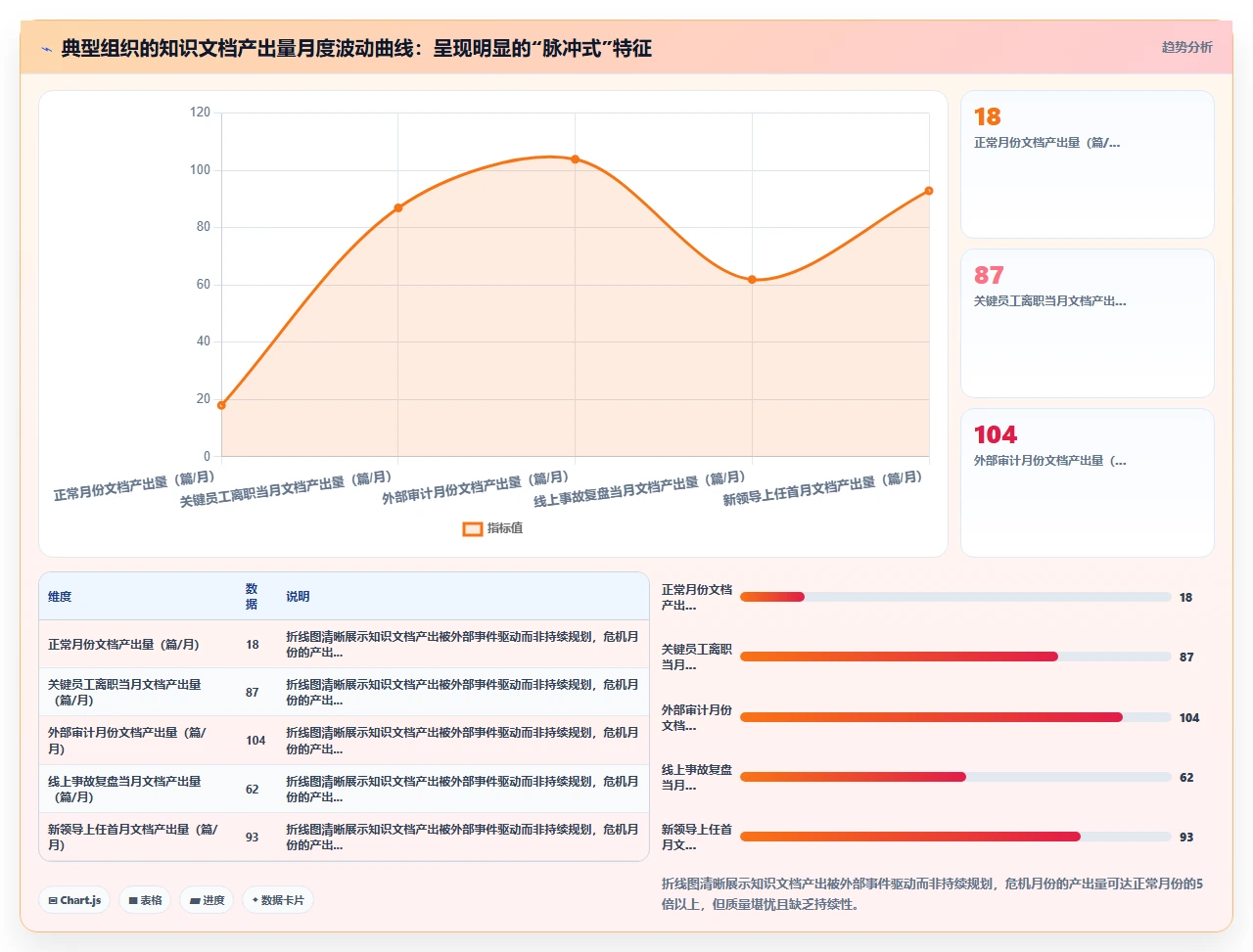Click the chart data point at 87

398,207
